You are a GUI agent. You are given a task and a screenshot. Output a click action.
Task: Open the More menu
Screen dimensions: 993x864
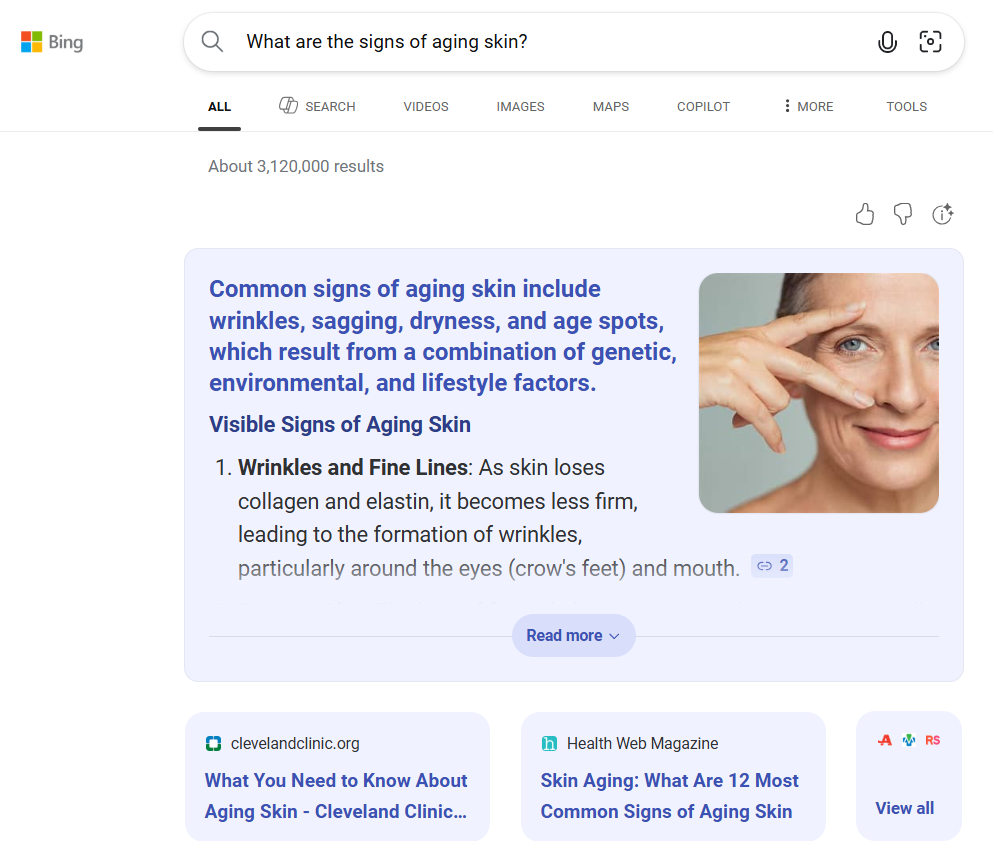tap(808, 106)
